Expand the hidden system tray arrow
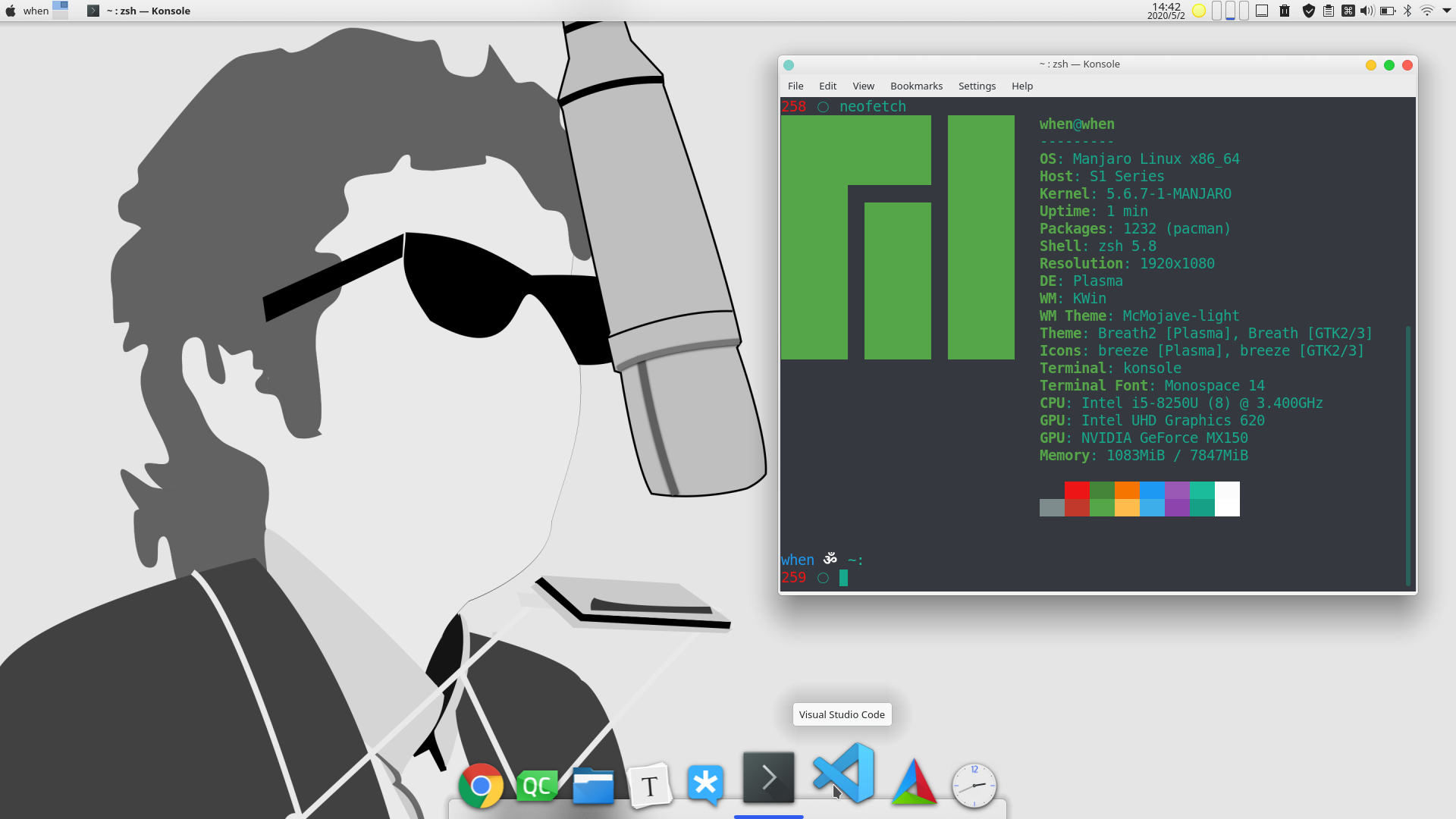The width and height of the screenshot is (1456, 819). (x=1447, y=11)
